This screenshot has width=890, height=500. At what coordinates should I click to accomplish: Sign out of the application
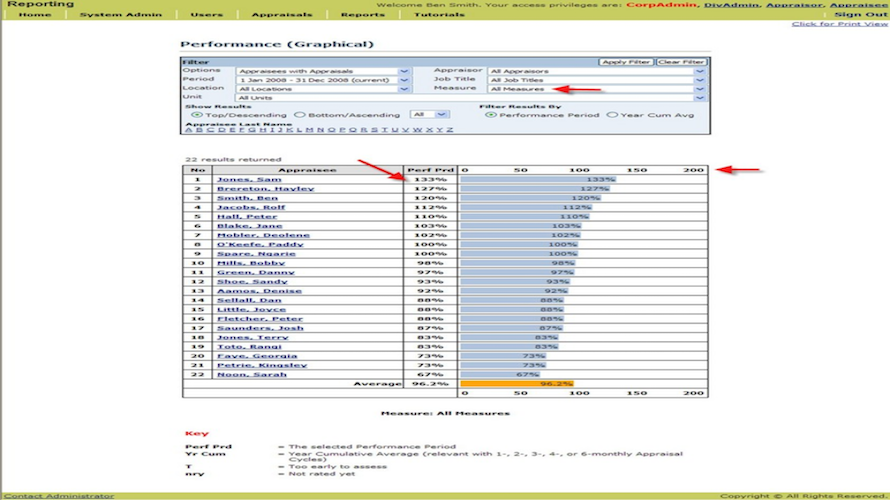pyautogui.click(x=860, y=15)
